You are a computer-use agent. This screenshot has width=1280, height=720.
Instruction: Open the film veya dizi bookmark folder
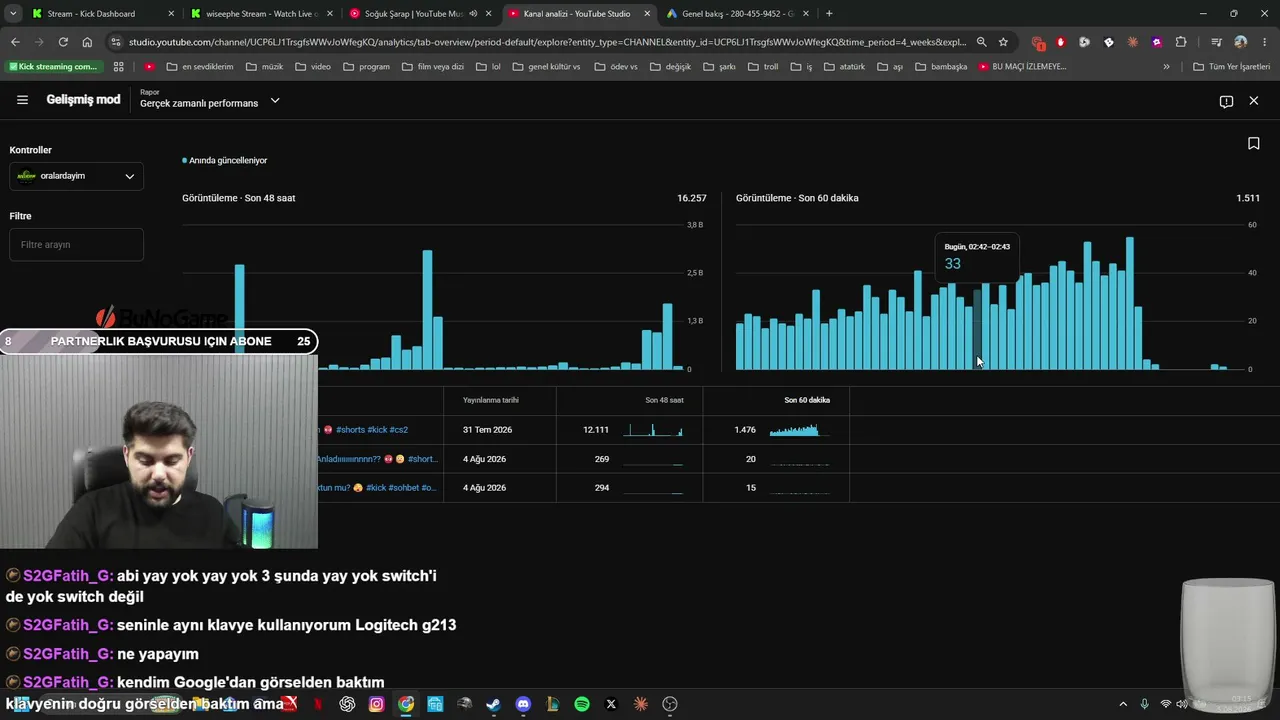pos(432,67)
